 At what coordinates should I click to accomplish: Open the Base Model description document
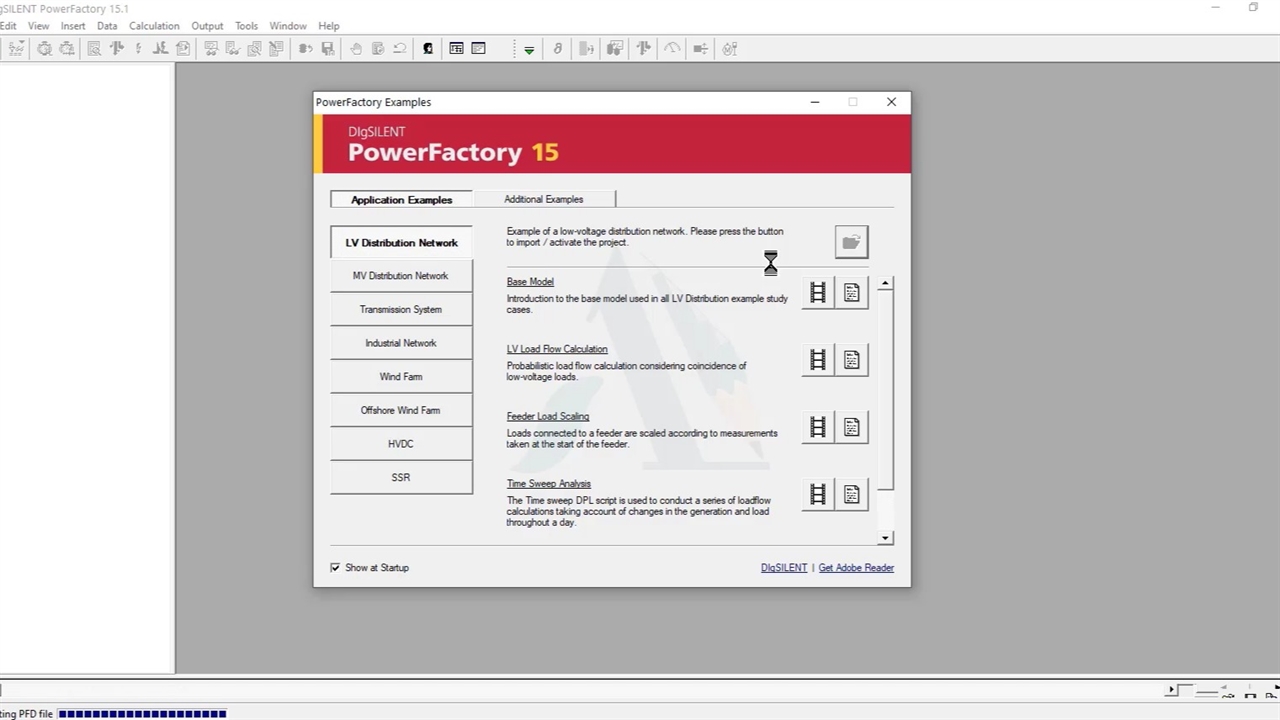tap(851, 292)
